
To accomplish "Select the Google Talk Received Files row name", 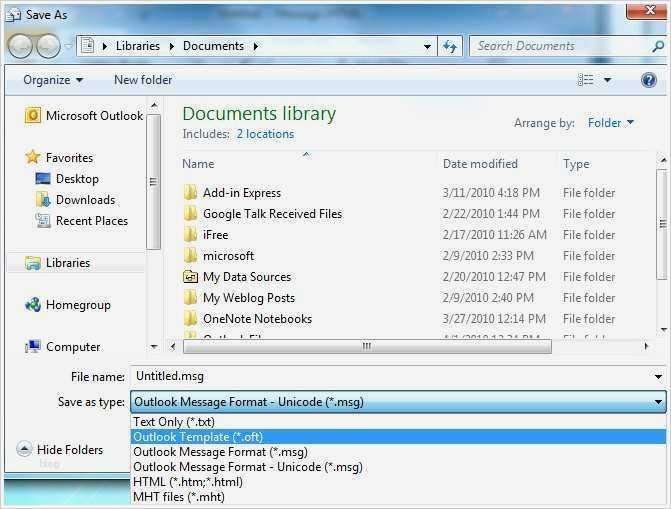I will (272, 214).
